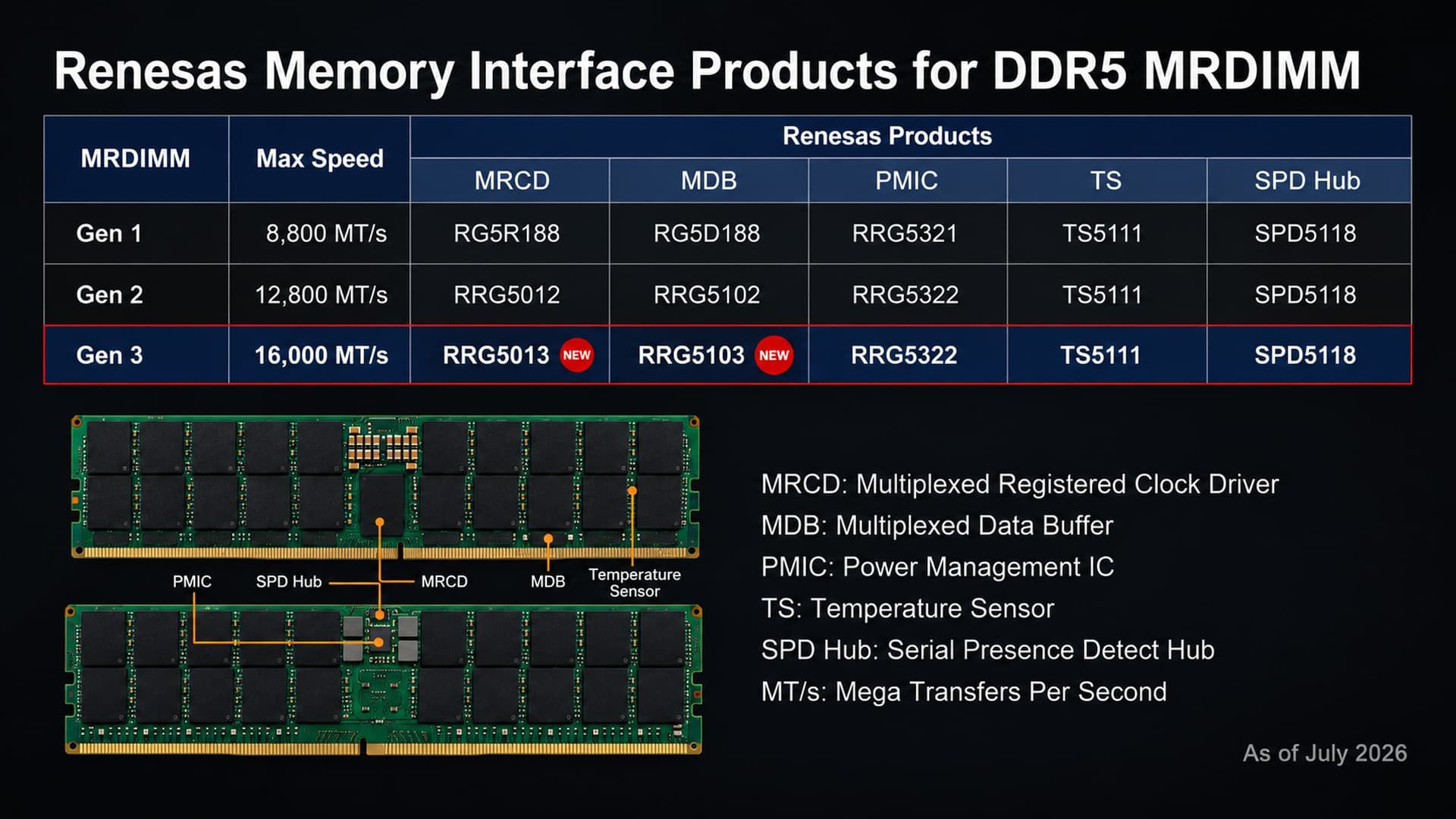
Task: Click SPD5118 in the Gen 3 row
Action: pos(1305,356)
